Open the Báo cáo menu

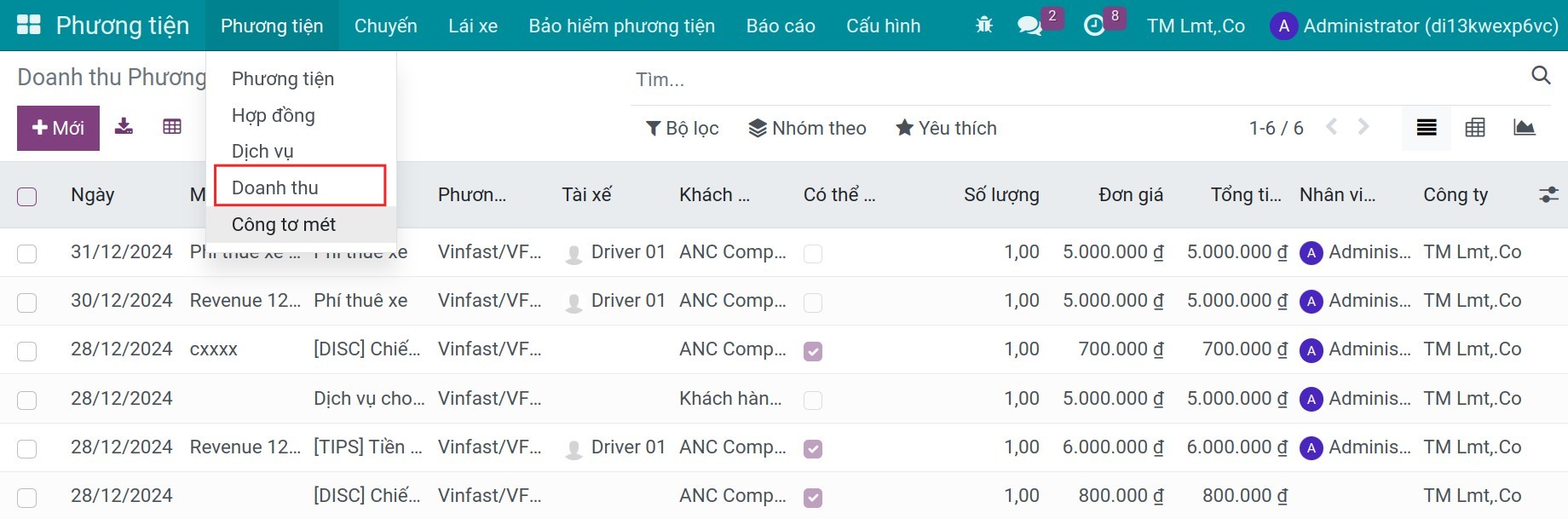[x=781, y=26]
